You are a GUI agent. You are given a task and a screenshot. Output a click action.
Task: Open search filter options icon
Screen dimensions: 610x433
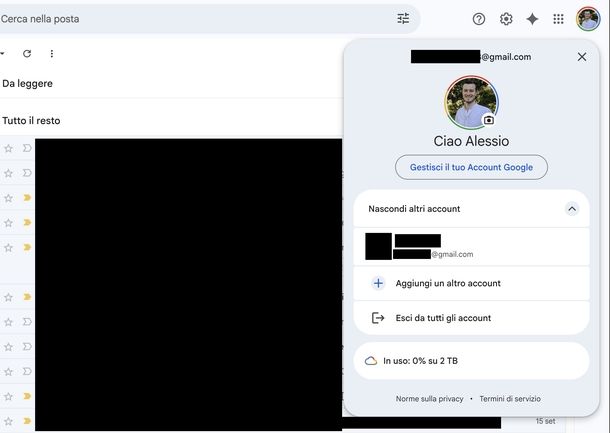403,19
